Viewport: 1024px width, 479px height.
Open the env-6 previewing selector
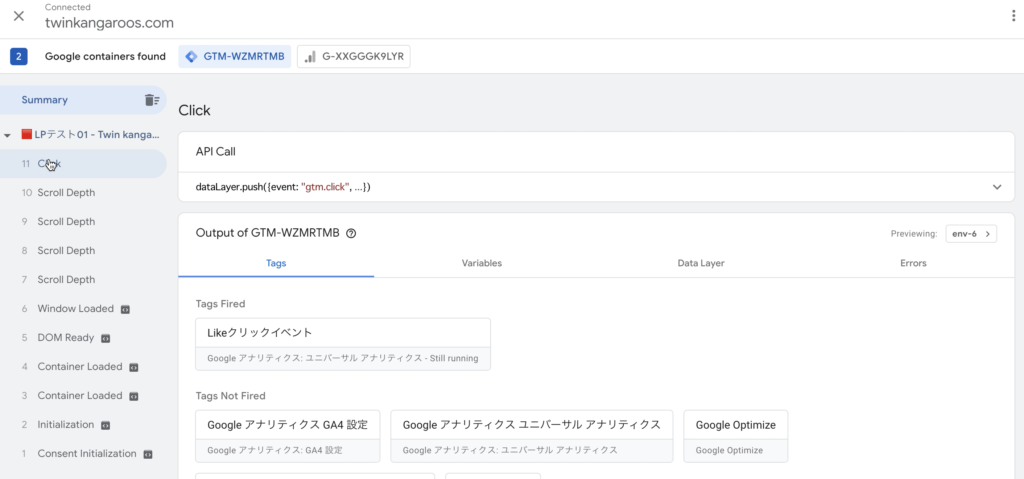coord(971,233)
